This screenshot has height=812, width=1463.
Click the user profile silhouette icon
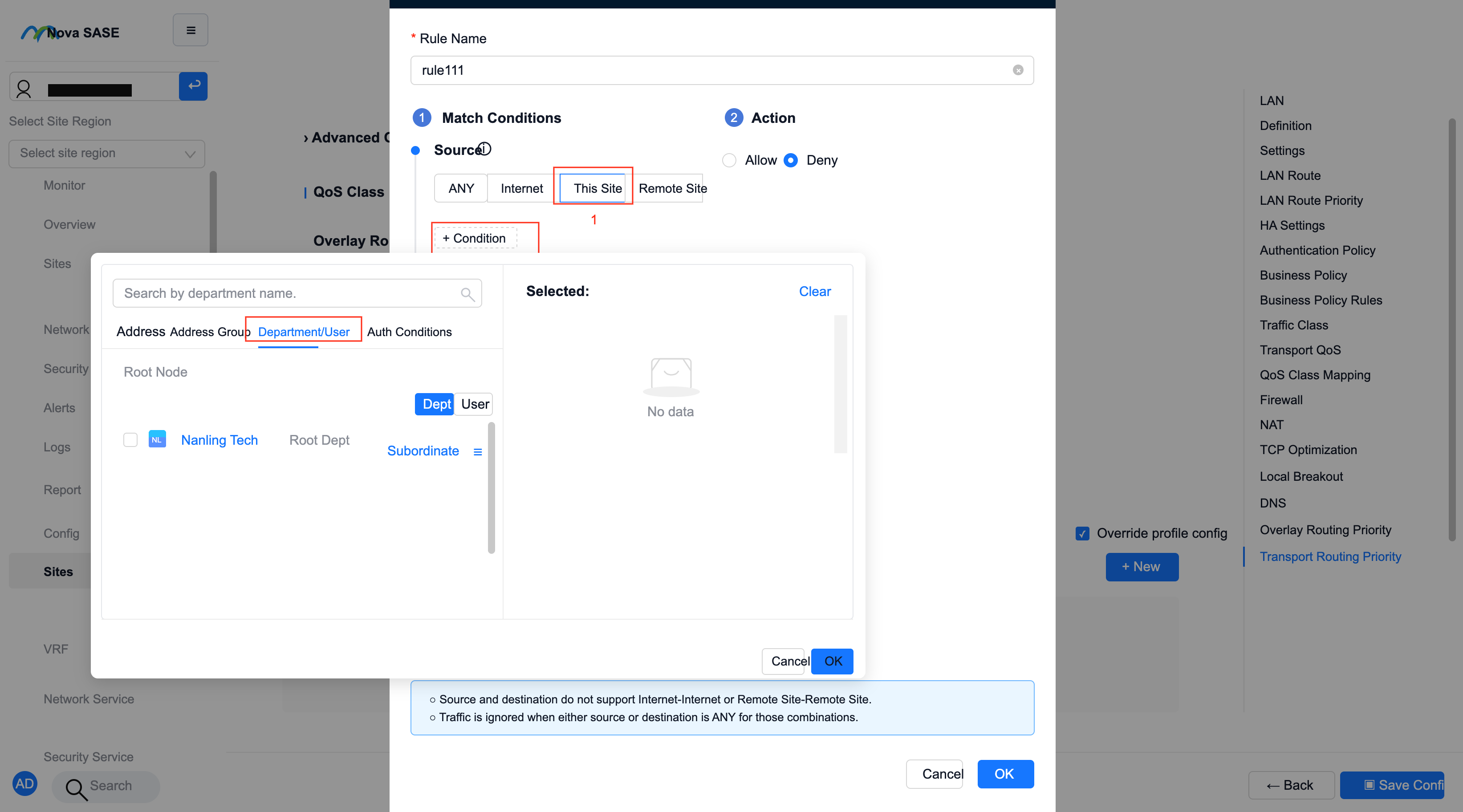[24, 89]
